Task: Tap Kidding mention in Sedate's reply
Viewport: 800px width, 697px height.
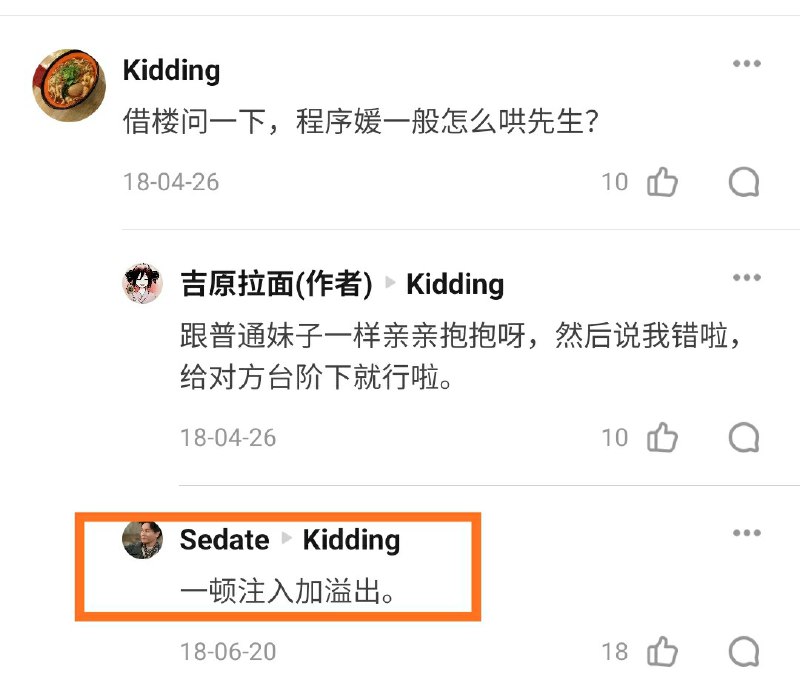Action: tap(351, 540)
